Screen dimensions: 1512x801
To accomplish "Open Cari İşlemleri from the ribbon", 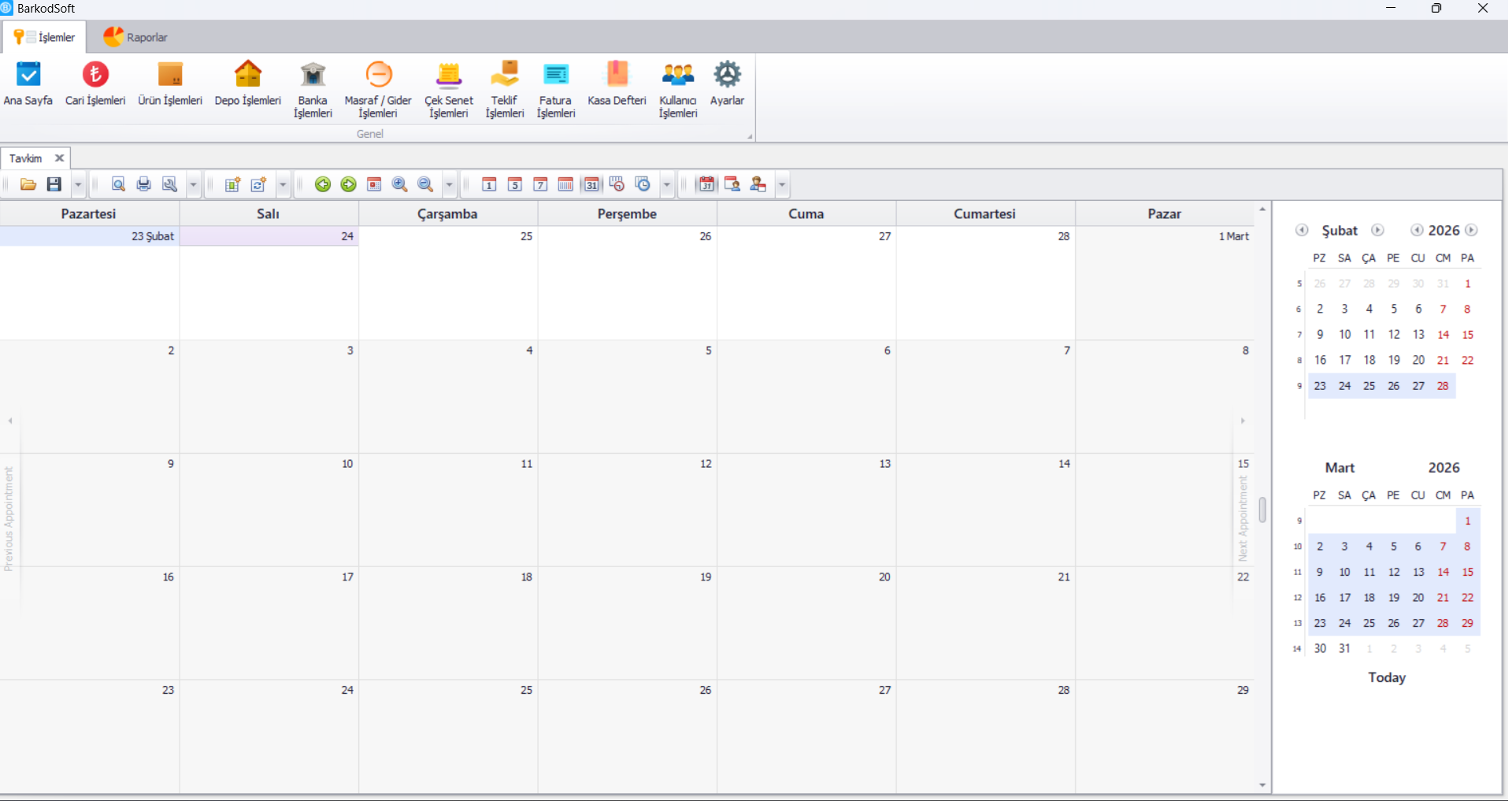I will coord(95,83).
